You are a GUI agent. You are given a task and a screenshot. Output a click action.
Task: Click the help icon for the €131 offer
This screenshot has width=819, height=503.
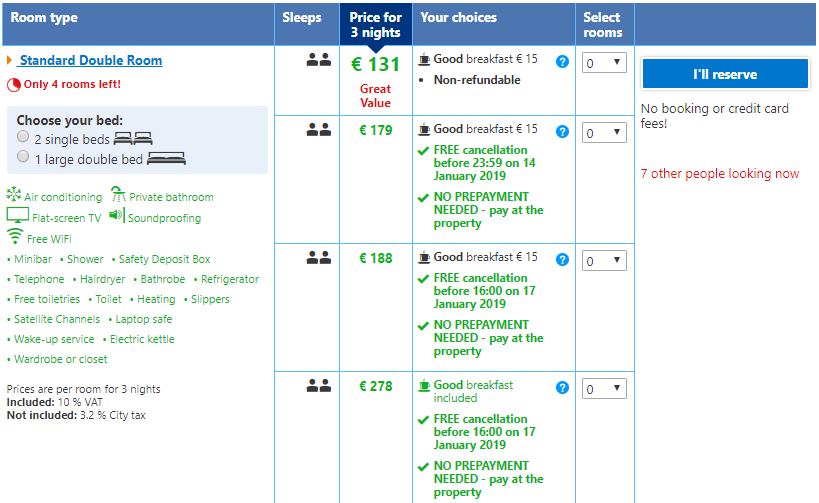[x=562, y=62]
